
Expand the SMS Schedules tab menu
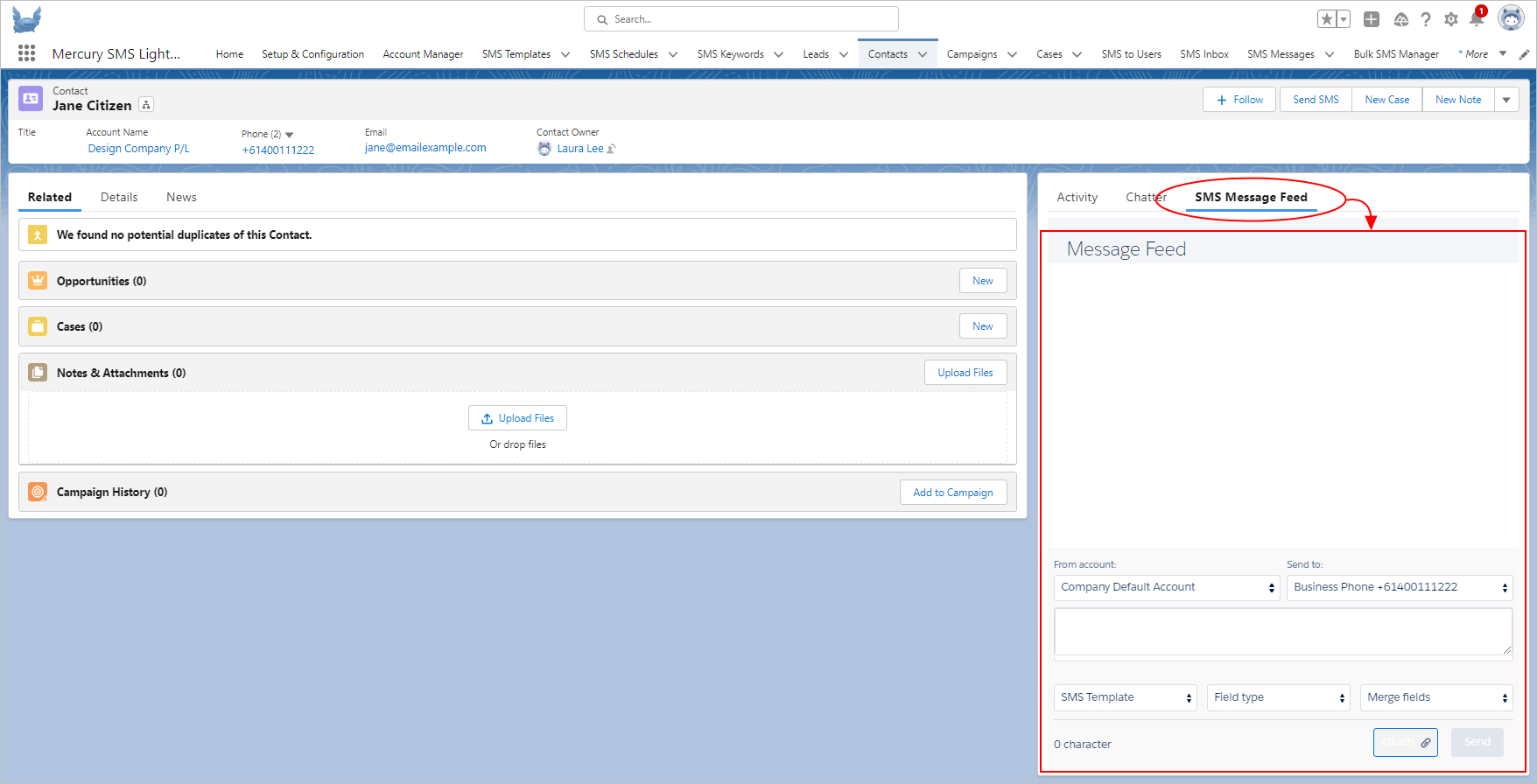point(673,54)
